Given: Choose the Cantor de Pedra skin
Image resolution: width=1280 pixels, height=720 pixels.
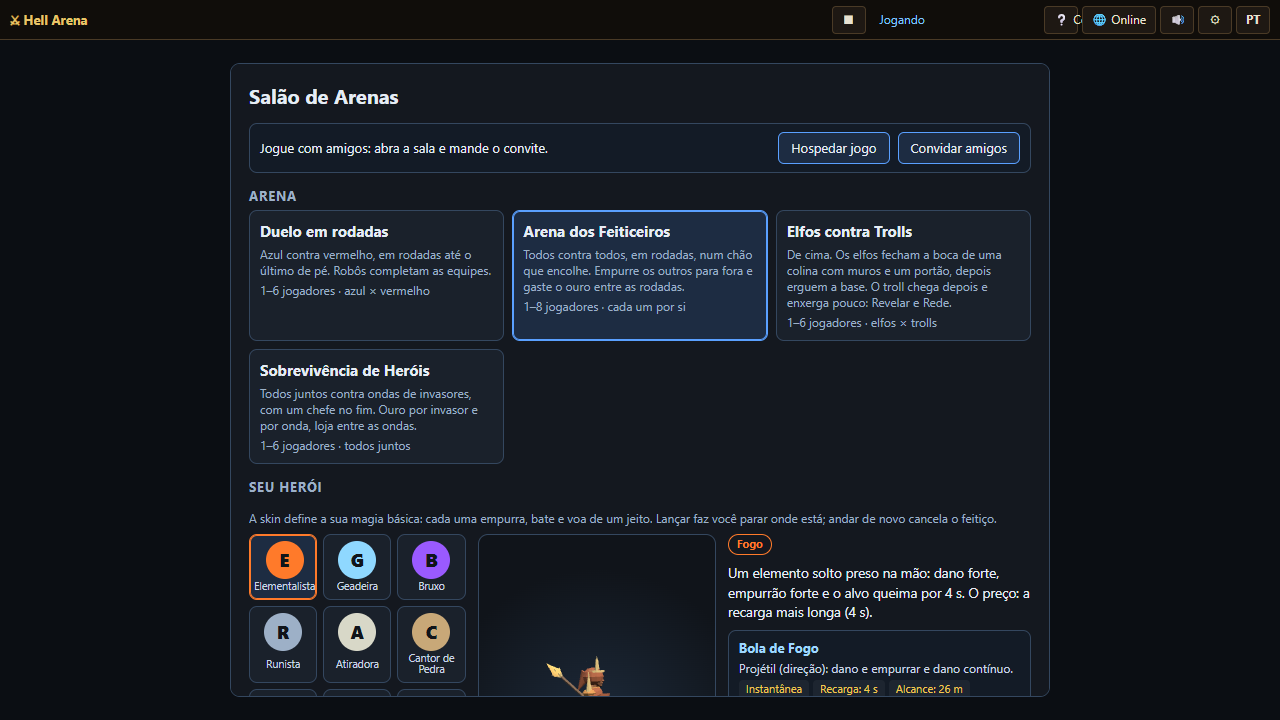Looking at the screenshot, I should click(x=431, y=644).
